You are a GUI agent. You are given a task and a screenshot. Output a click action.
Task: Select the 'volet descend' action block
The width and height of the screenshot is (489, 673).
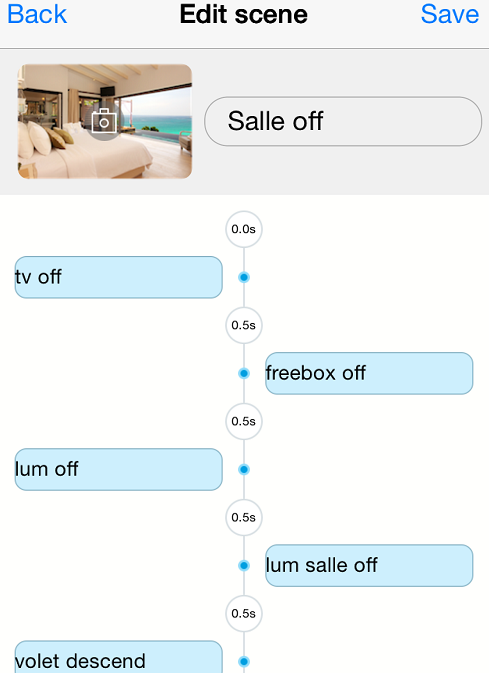[x=118, y=657]
